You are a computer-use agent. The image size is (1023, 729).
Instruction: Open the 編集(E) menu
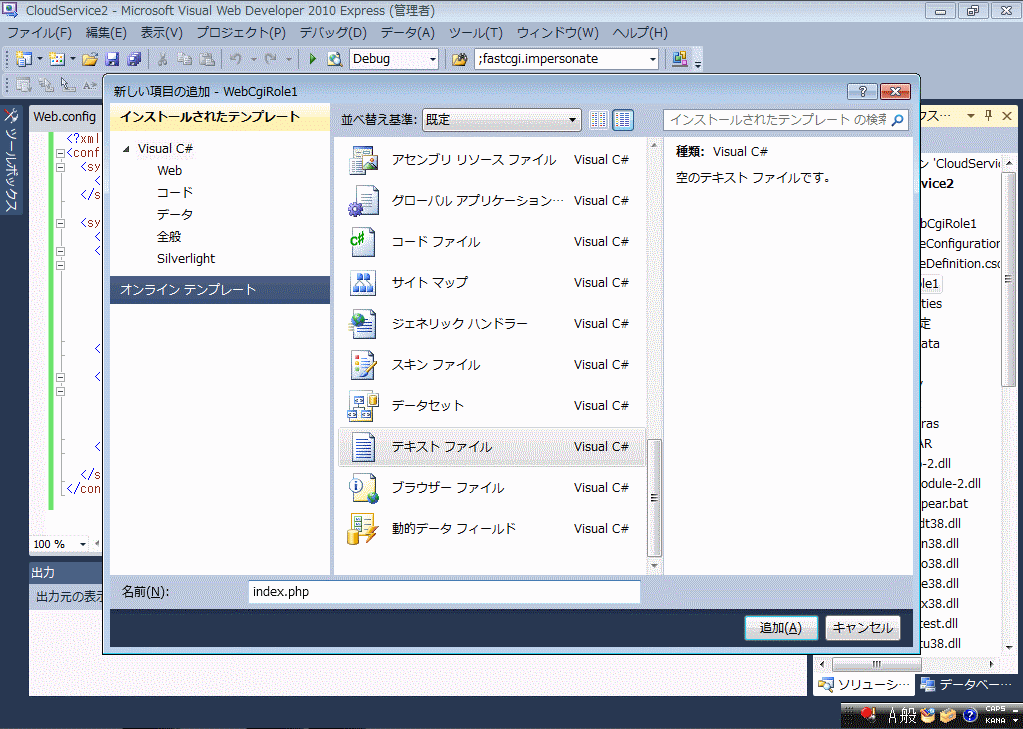point(106,33)
